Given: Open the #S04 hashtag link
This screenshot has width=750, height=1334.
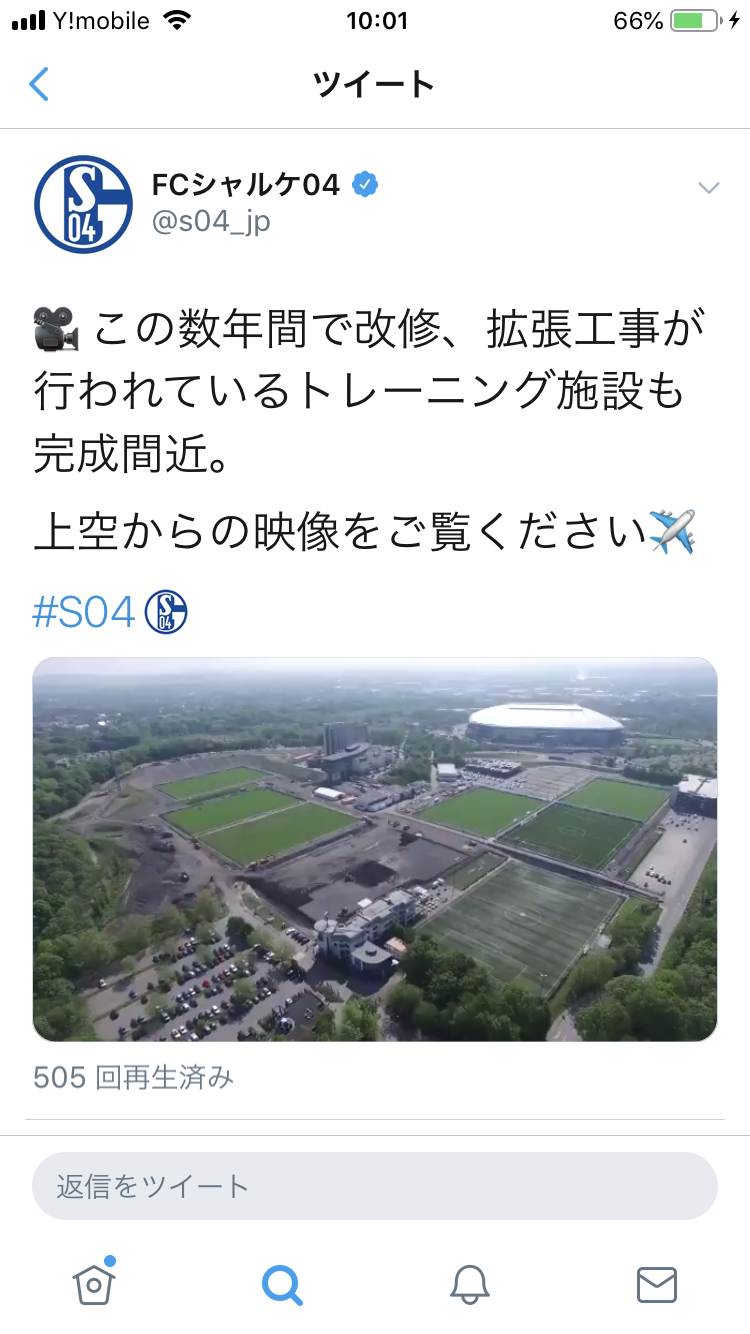Looking at the screenshot, I should pos(84,613).
